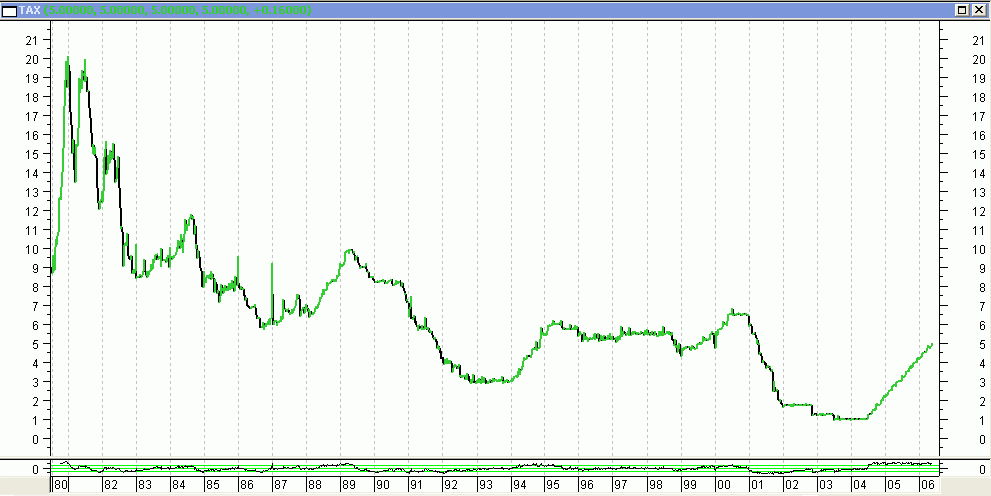Select the 83 year label on date axis
The height and width of the screenshot is (496, 991).
click(x=145, y=485)
